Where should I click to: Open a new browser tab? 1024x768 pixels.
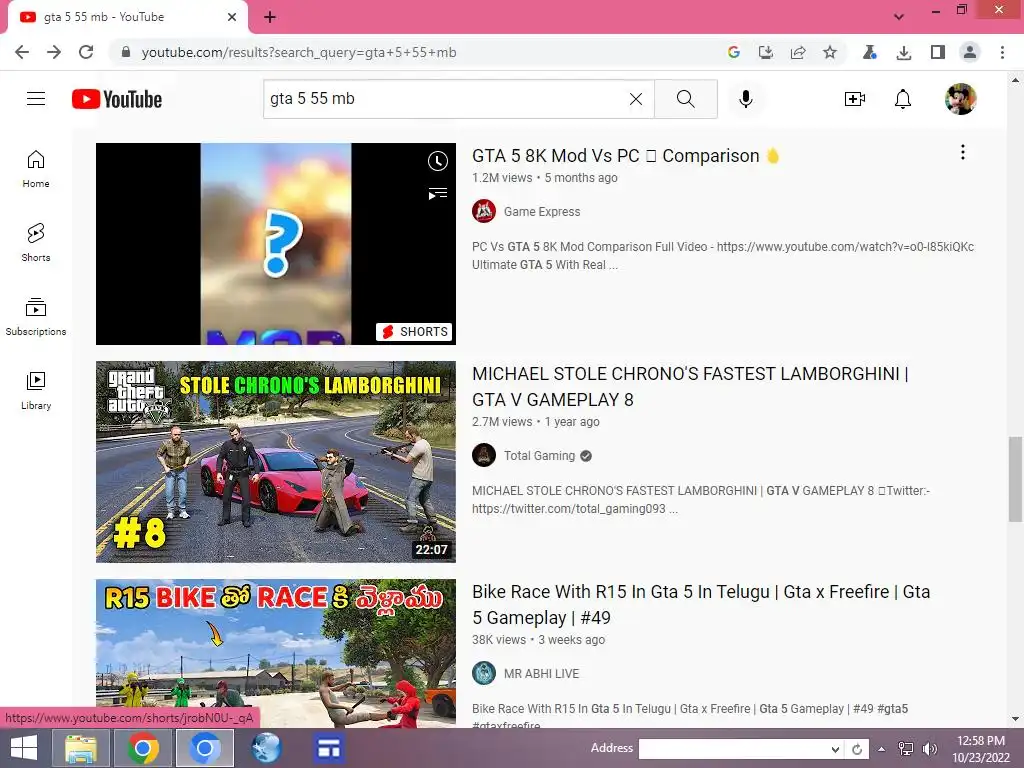270,17
